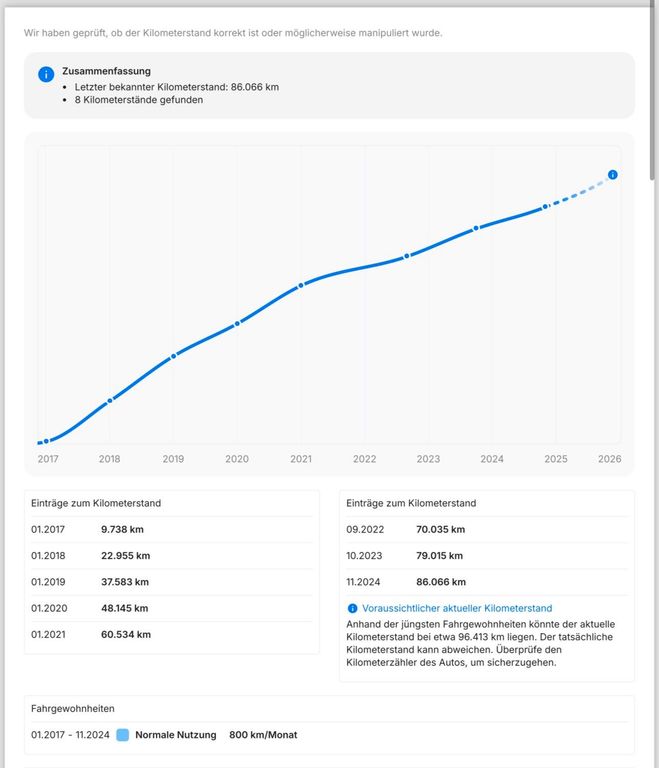Image resolution: width=659 pixels, height=768 pixels.
Task: Click the 09.2022 entry showing 70.035 km
Action: tap(405, 529)
